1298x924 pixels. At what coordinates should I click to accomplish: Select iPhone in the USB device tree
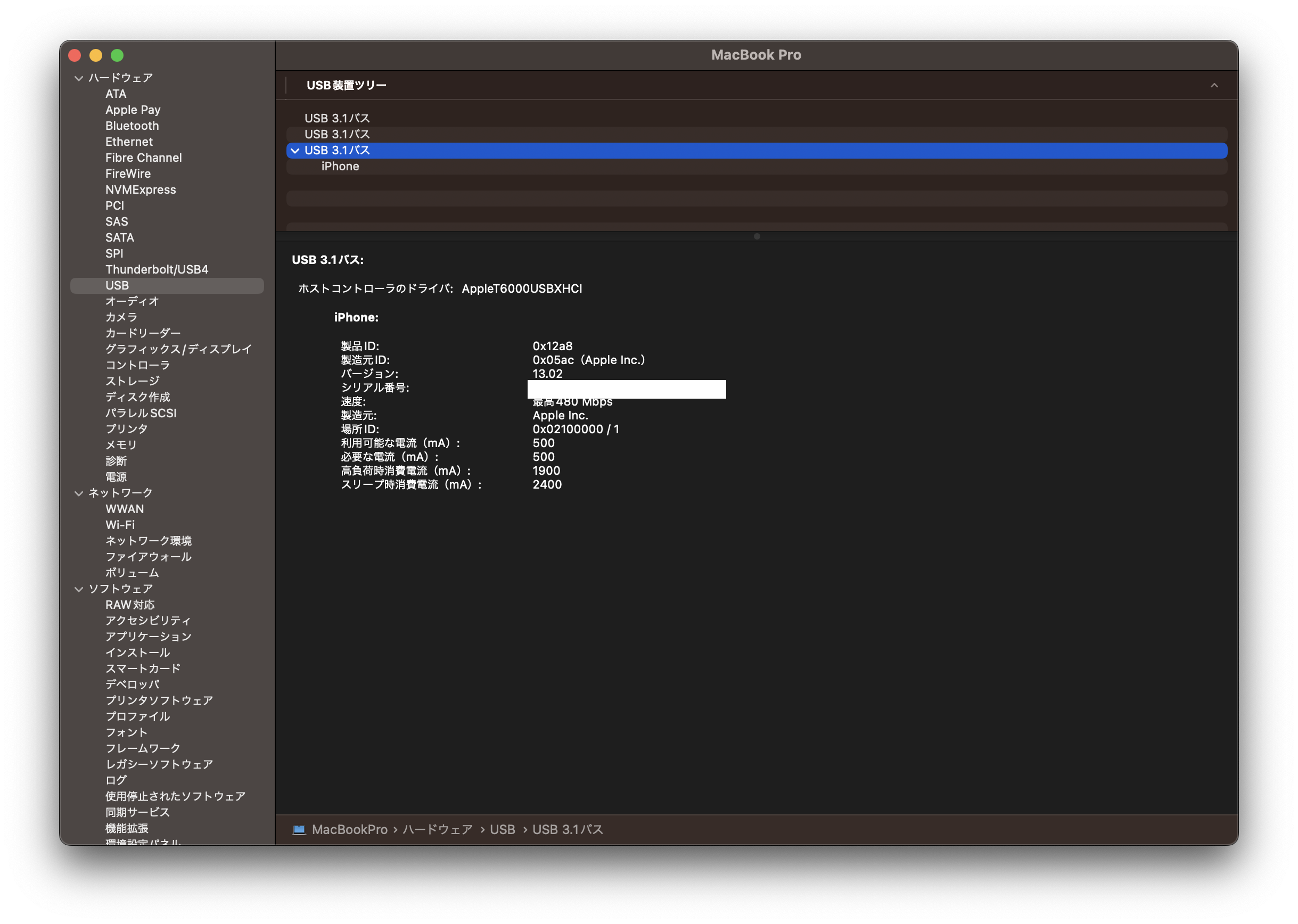click(x=340, y=167)
